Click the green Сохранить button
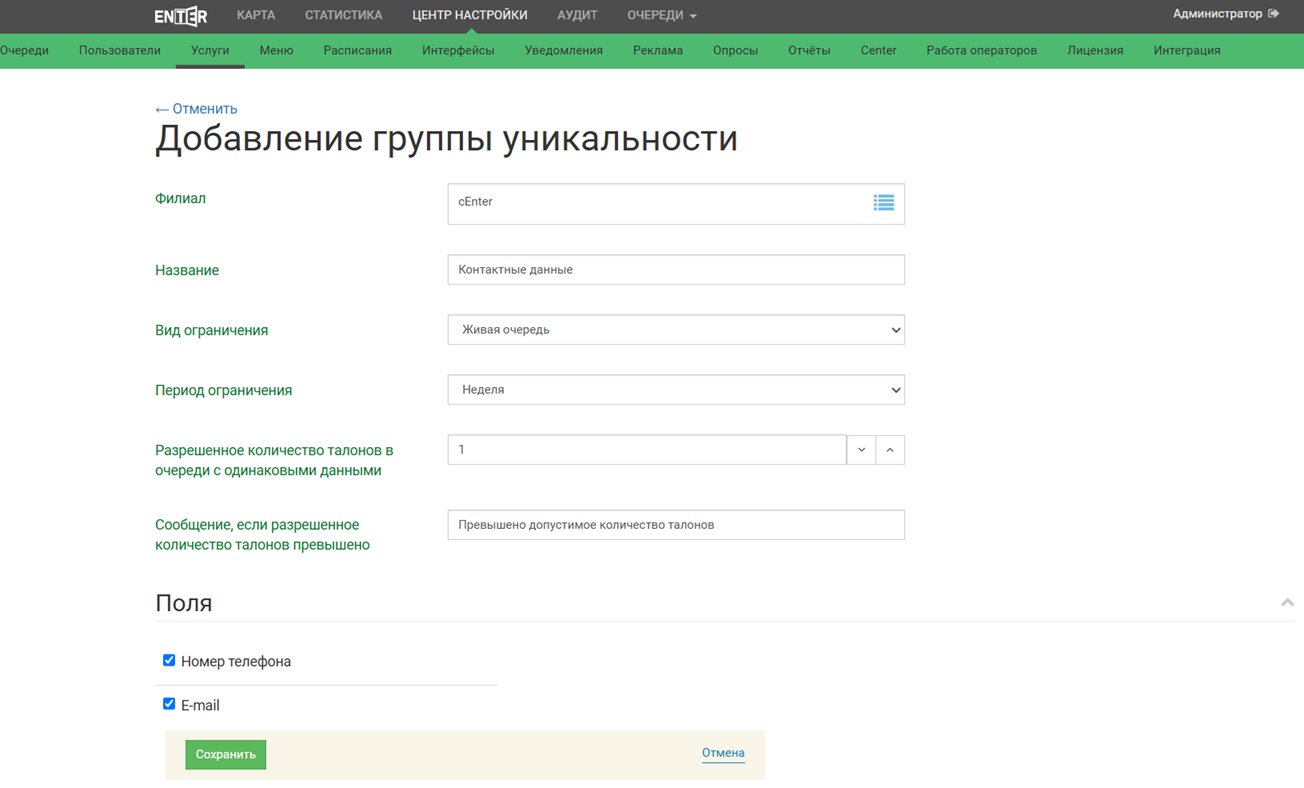1304x788 pixels. (226, 755)
